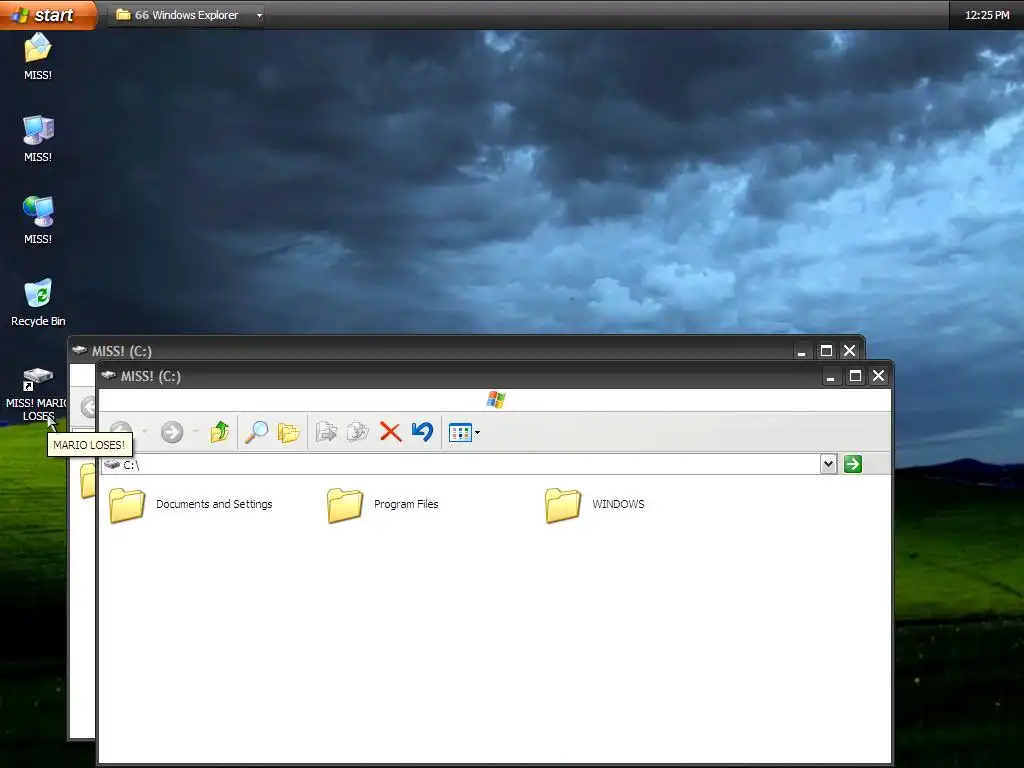Viewport: 1024px width, 768px height.
Task: Expand the address bar dropdown
Action: [x=828, y=464]
